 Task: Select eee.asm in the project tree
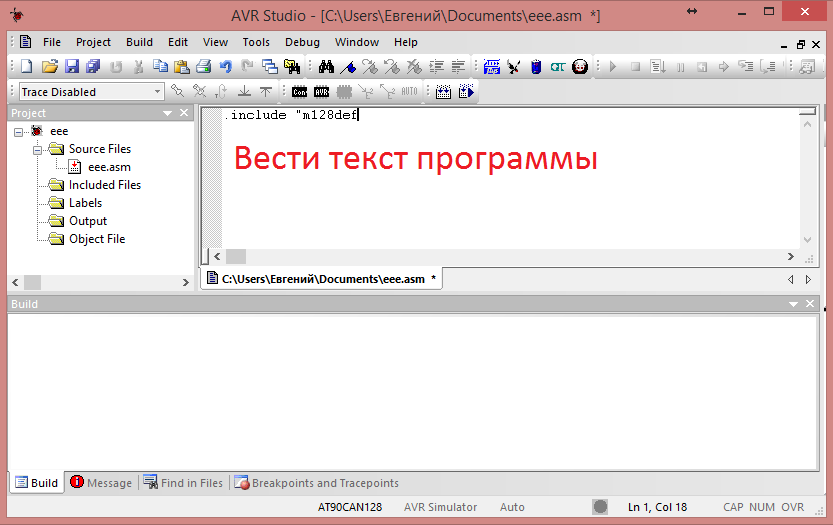click(x=109, y=167)
